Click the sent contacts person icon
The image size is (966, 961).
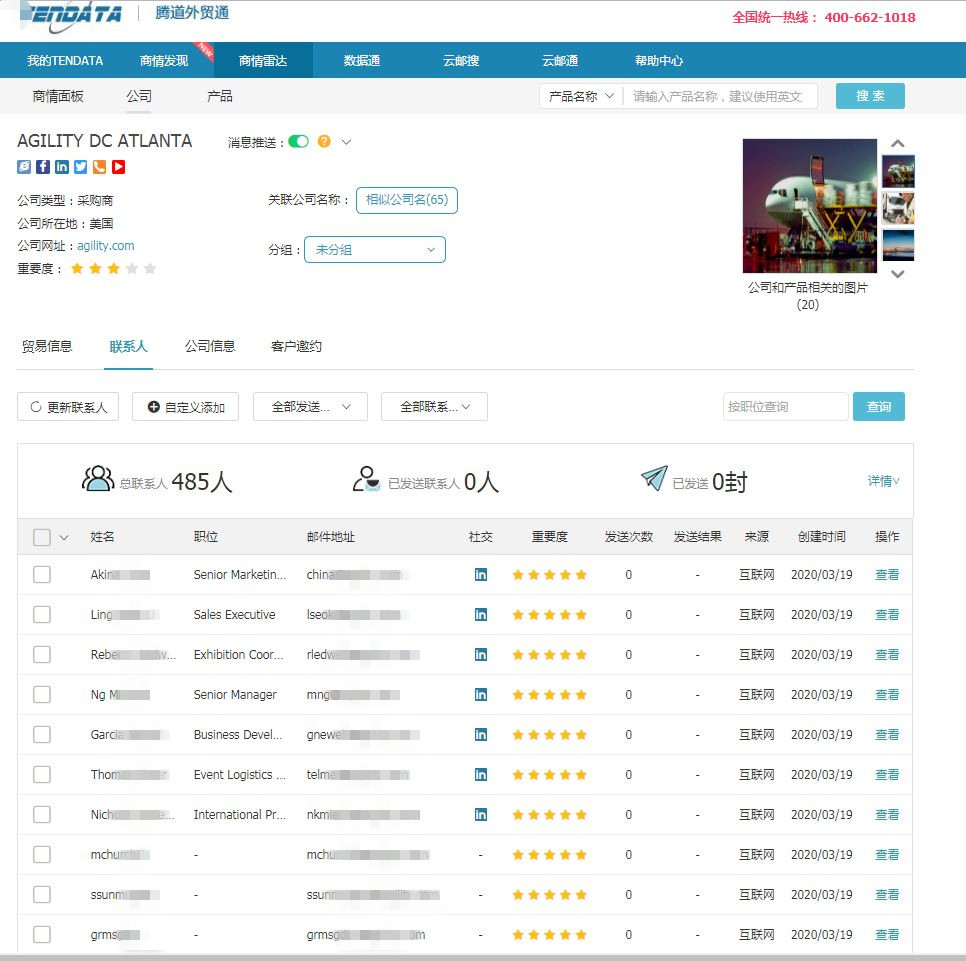[367, 479]
